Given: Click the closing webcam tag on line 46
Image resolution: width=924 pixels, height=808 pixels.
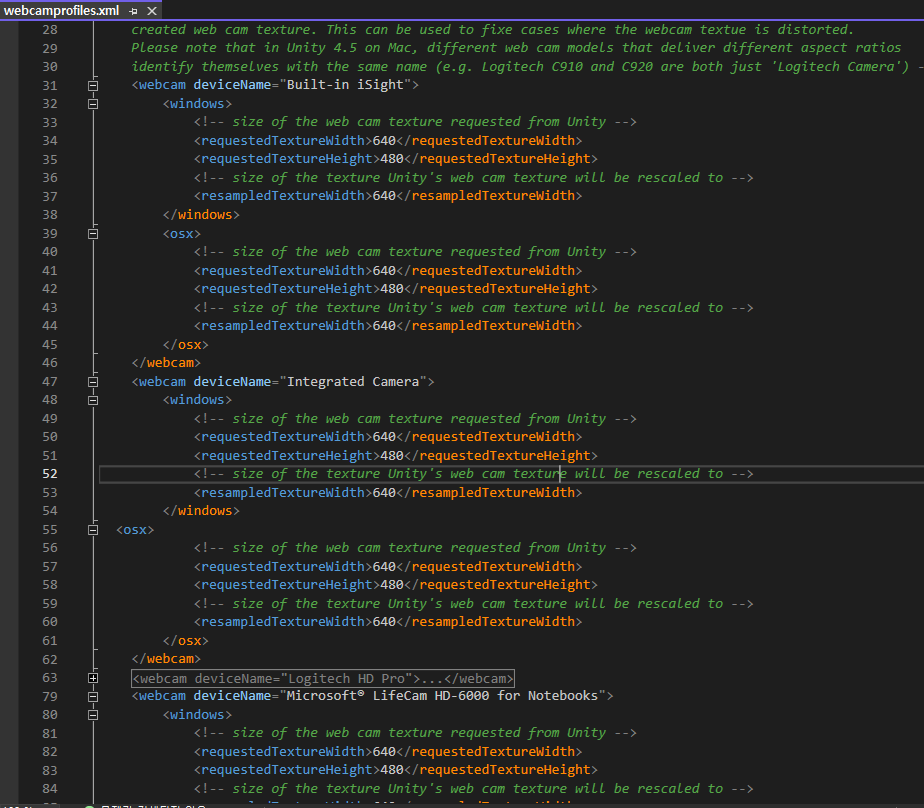Looking at the screenshot, I should coord(166,363).
